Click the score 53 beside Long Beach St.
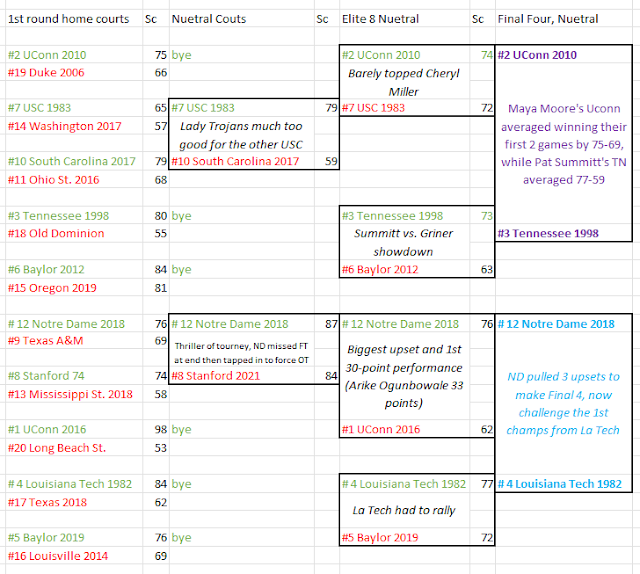 point(156,448)
